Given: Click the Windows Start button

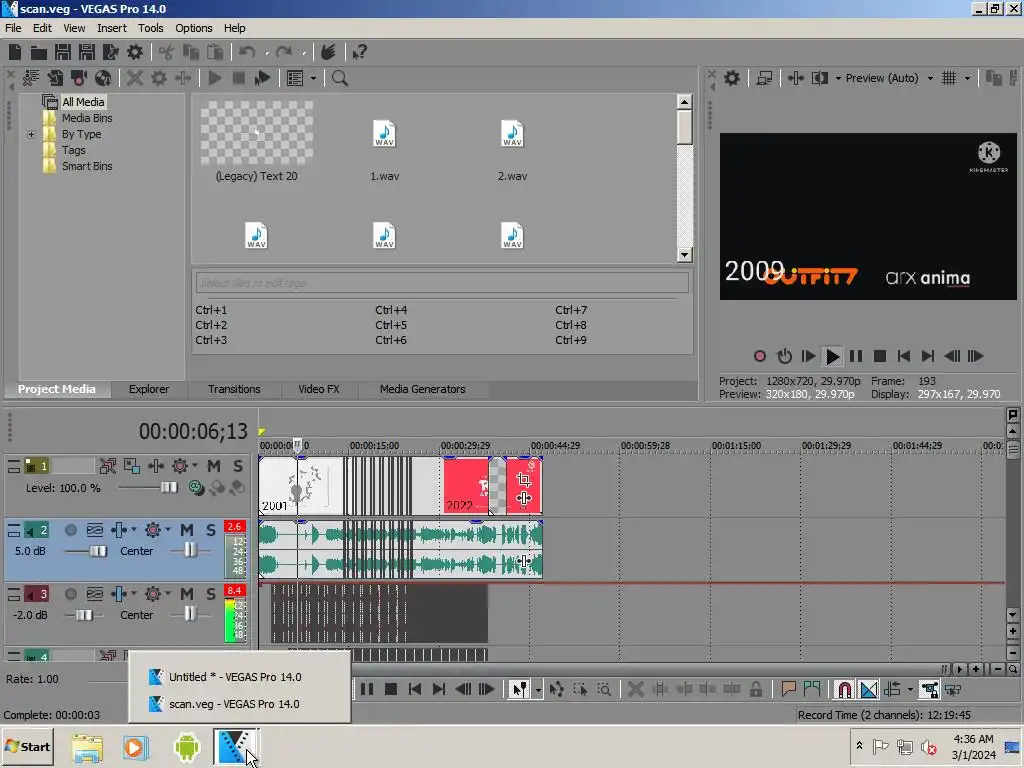Looking at the screenshot, I should tap(27, 747).
